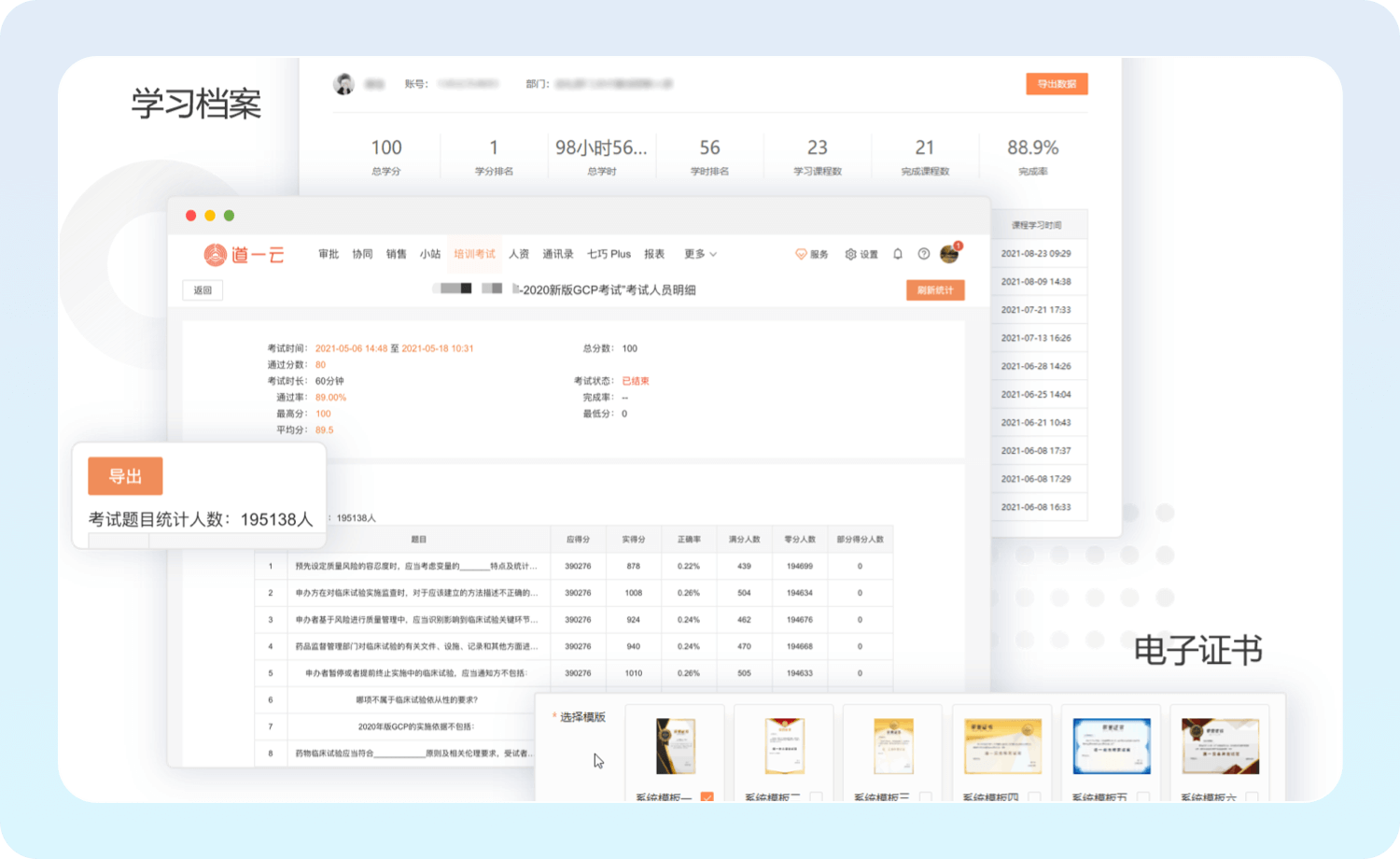The image size is (1400, 859).
Task: Open the 七巧 Plus menu item
Action: 609,254
